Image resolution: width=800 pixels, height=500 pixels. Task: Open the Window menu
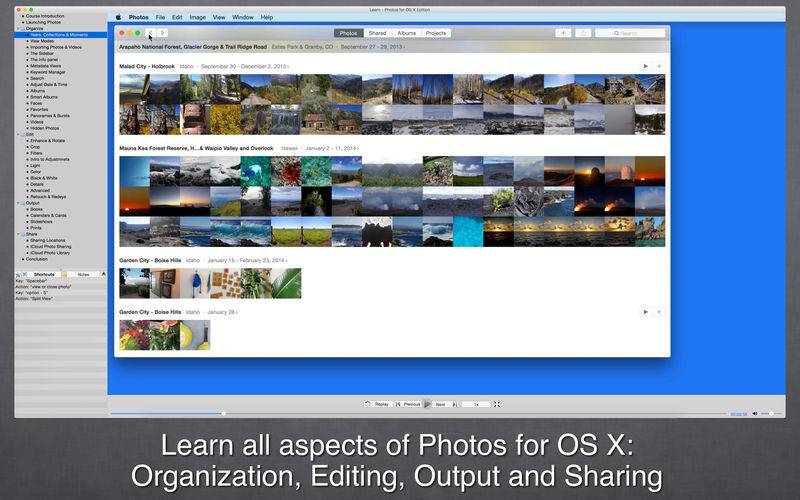[243, 17]
